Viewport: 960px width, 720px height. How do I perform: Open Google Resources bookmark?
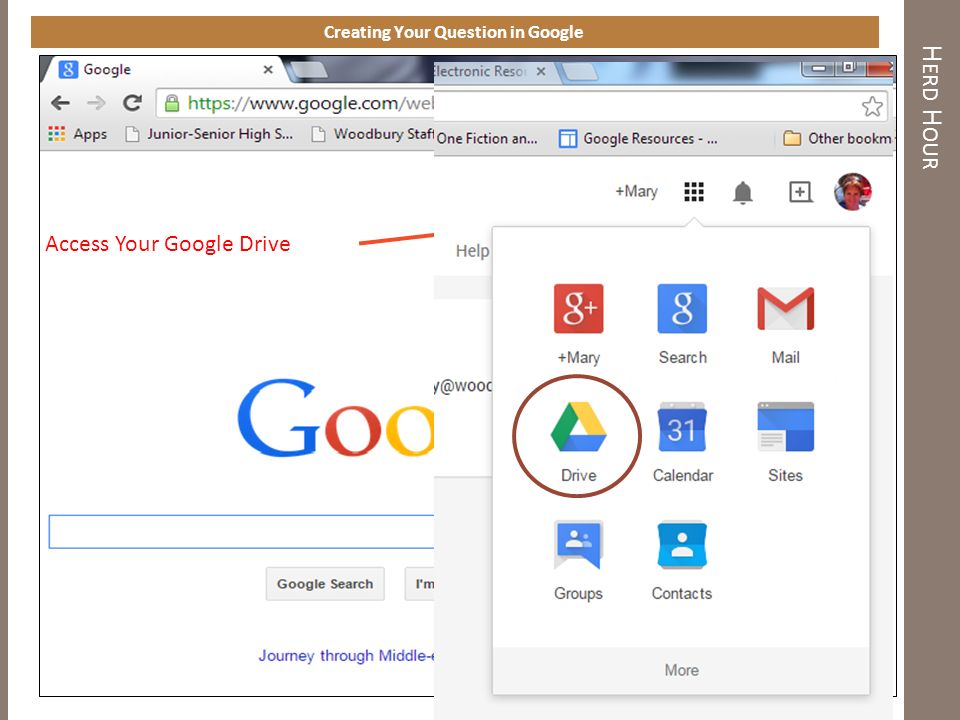638,139
